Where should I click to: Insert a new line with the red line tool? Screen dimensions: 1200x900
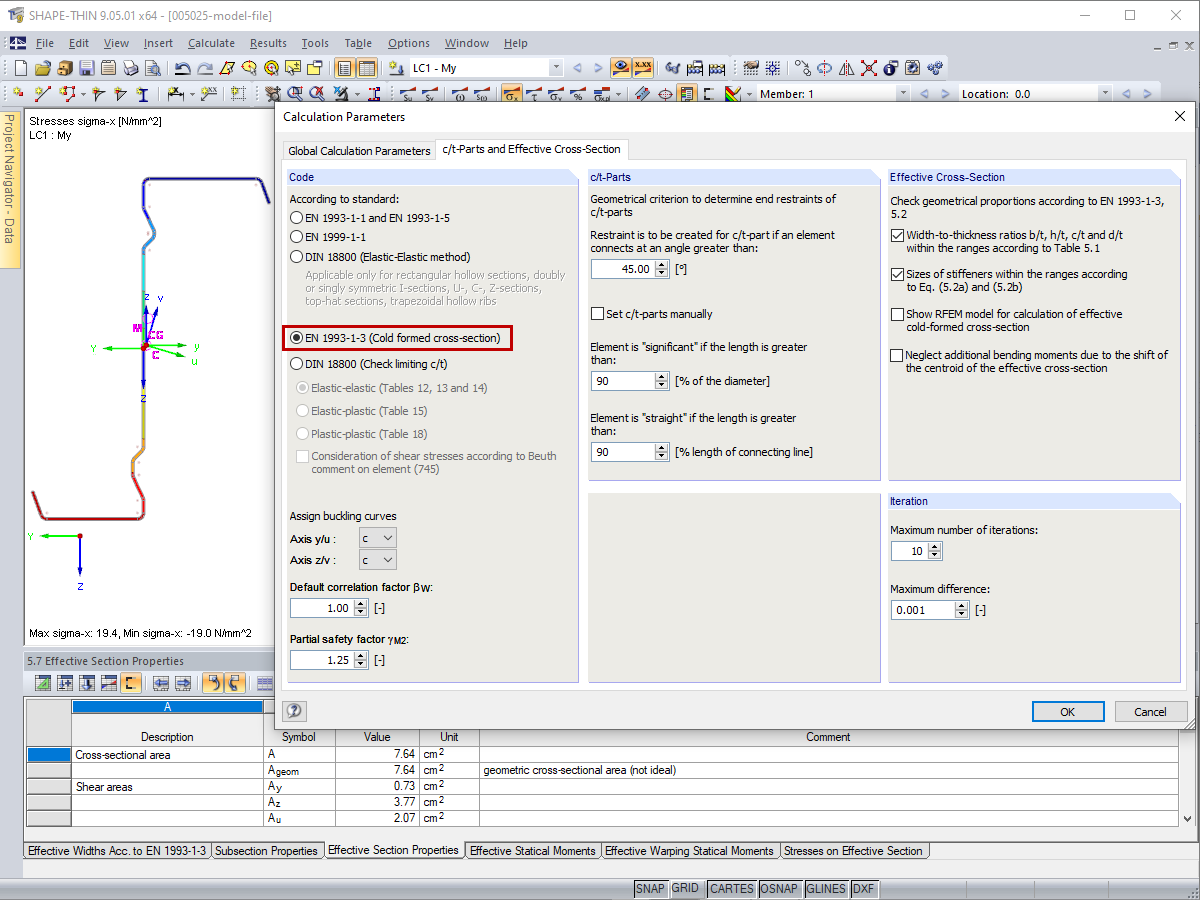pos(43,94)
